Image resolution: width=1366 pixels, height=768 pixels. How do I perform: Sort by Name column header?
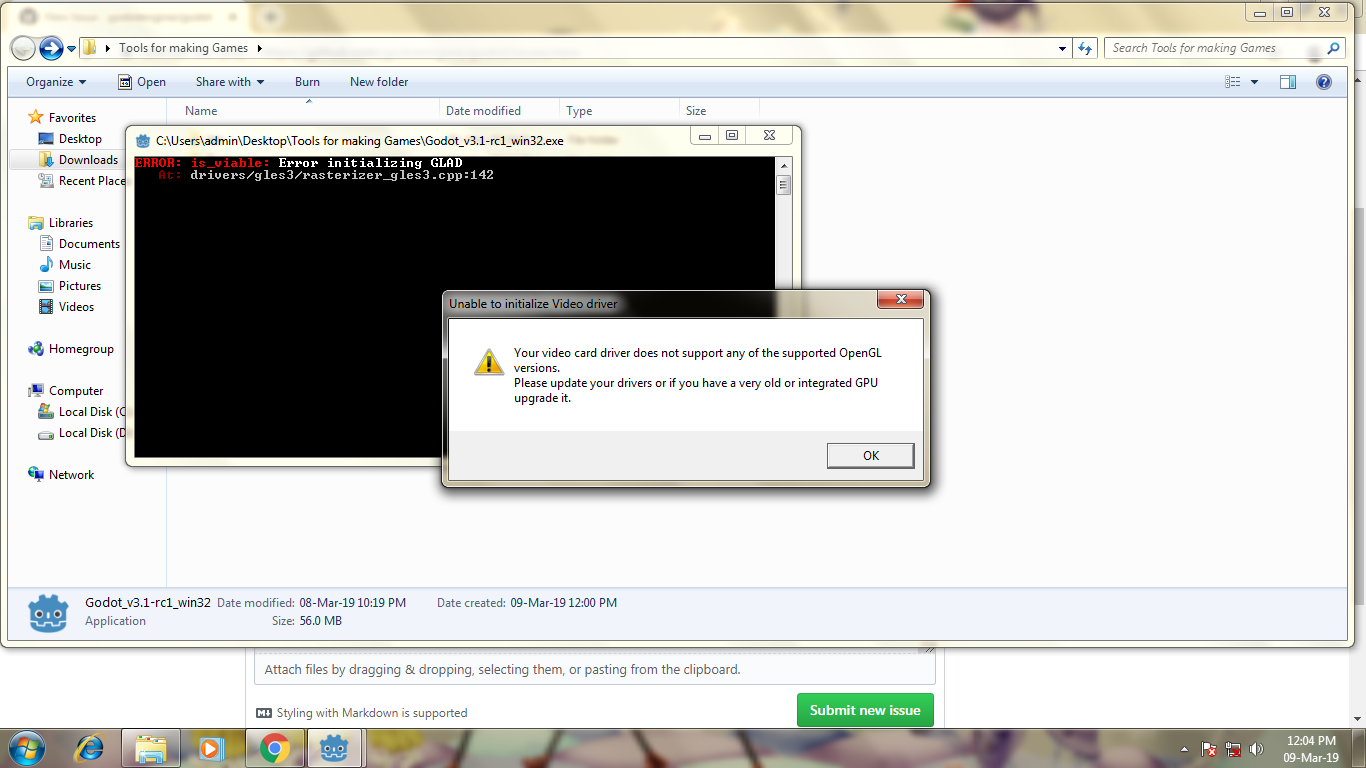[x=201, y=111]
